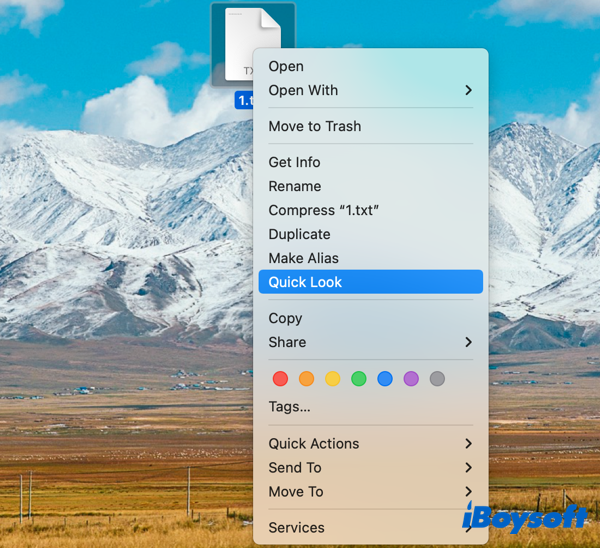600x548 pixels.
Task: Select the gray tag color dot
Action: (437, 379)
